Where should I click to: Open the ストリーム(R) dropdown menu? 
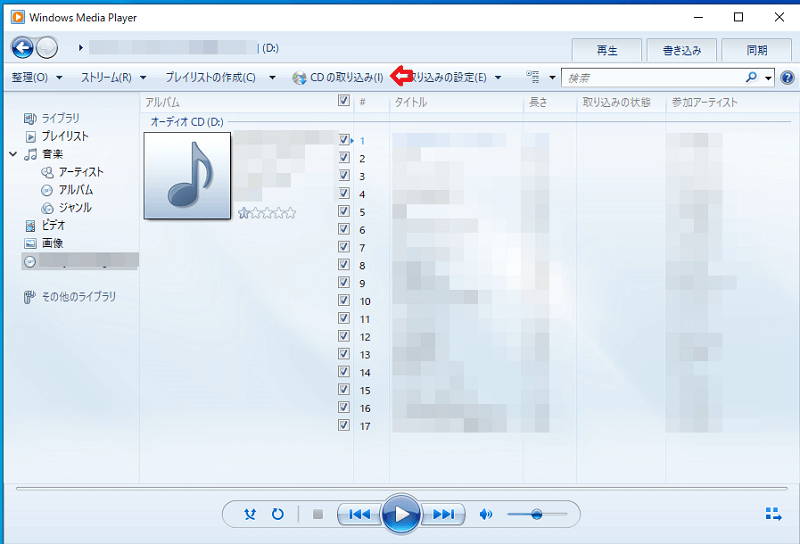113,78
